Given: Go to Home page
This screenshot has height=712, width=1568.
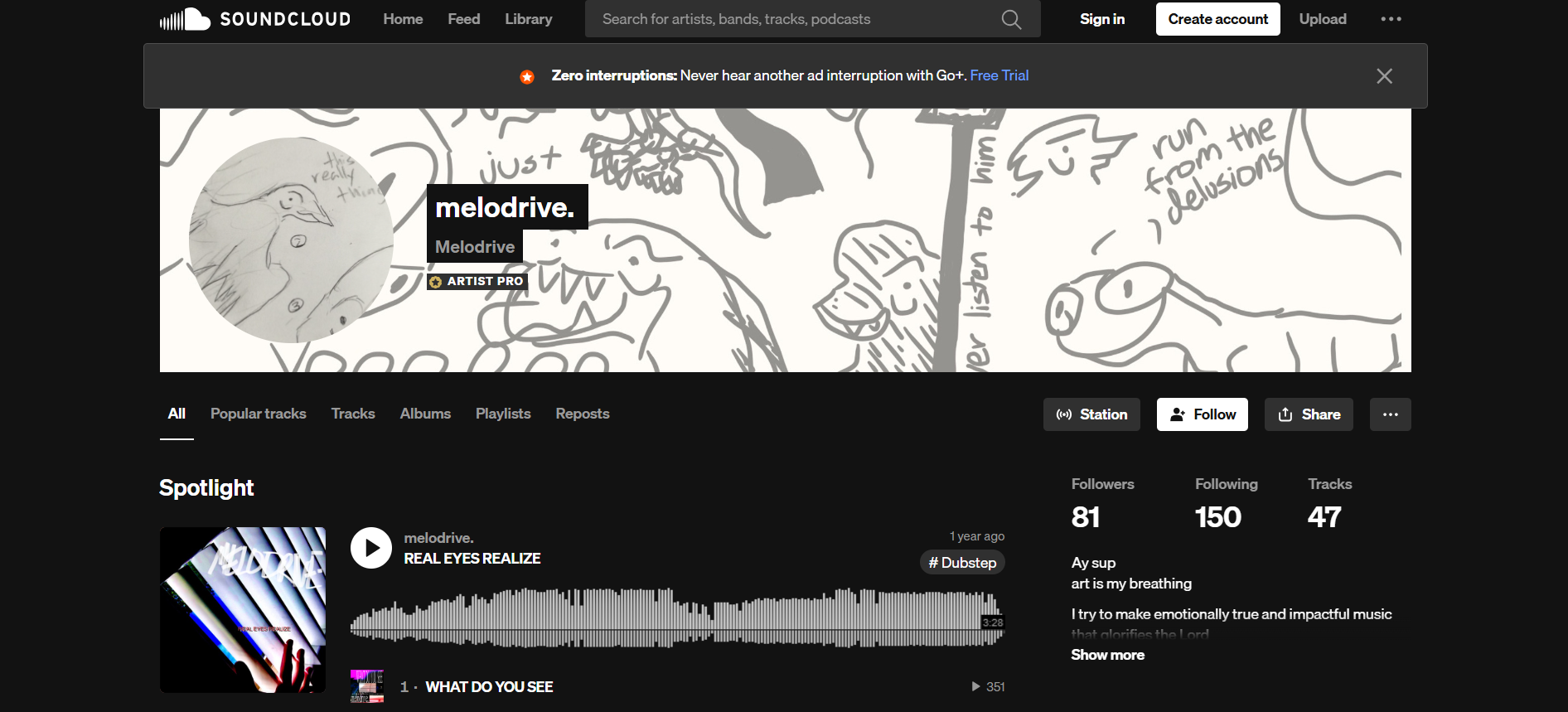Looking at the screenshot, I should pyautogui.click(x=403, y=19).
